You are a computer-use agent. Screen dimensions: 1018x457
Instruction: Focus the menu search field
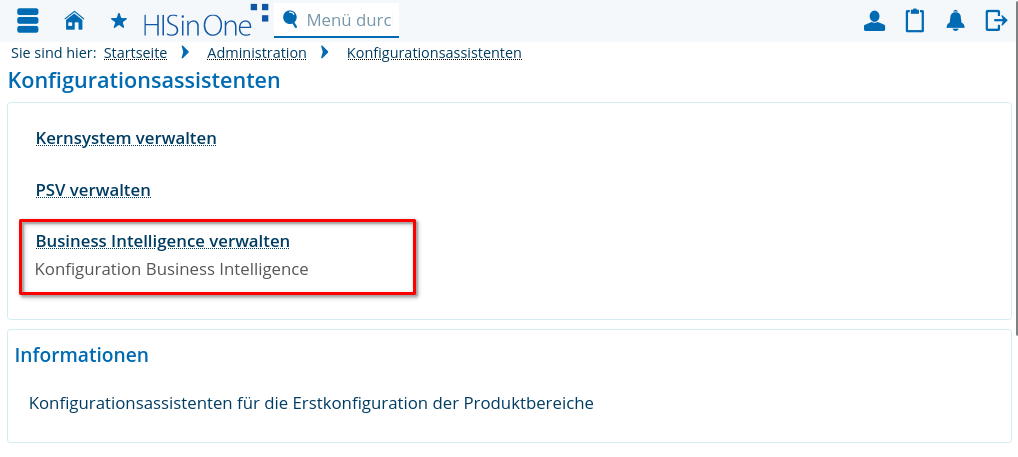[348, 20]
